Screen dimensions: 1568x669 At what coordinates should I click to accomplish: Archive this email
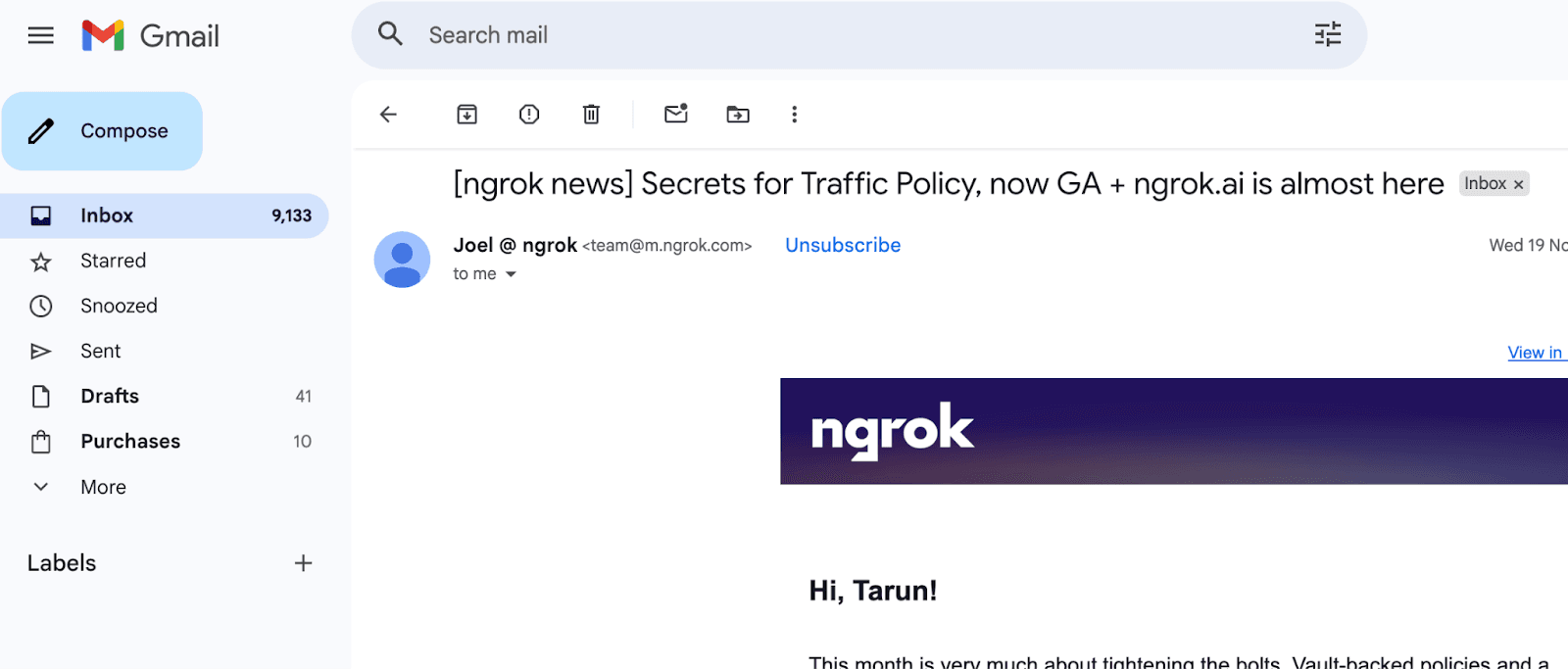(467, 115)
